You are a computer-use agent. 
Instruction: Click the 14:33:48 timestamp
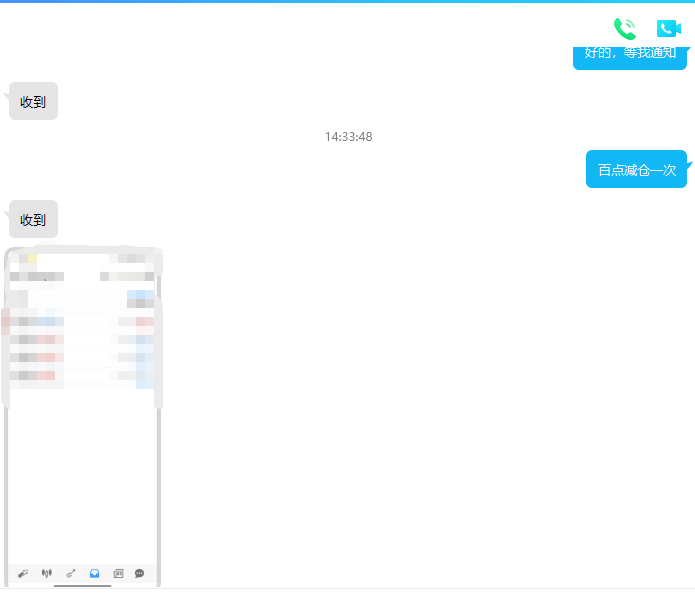pyautogui.click(x=348, y=137)
